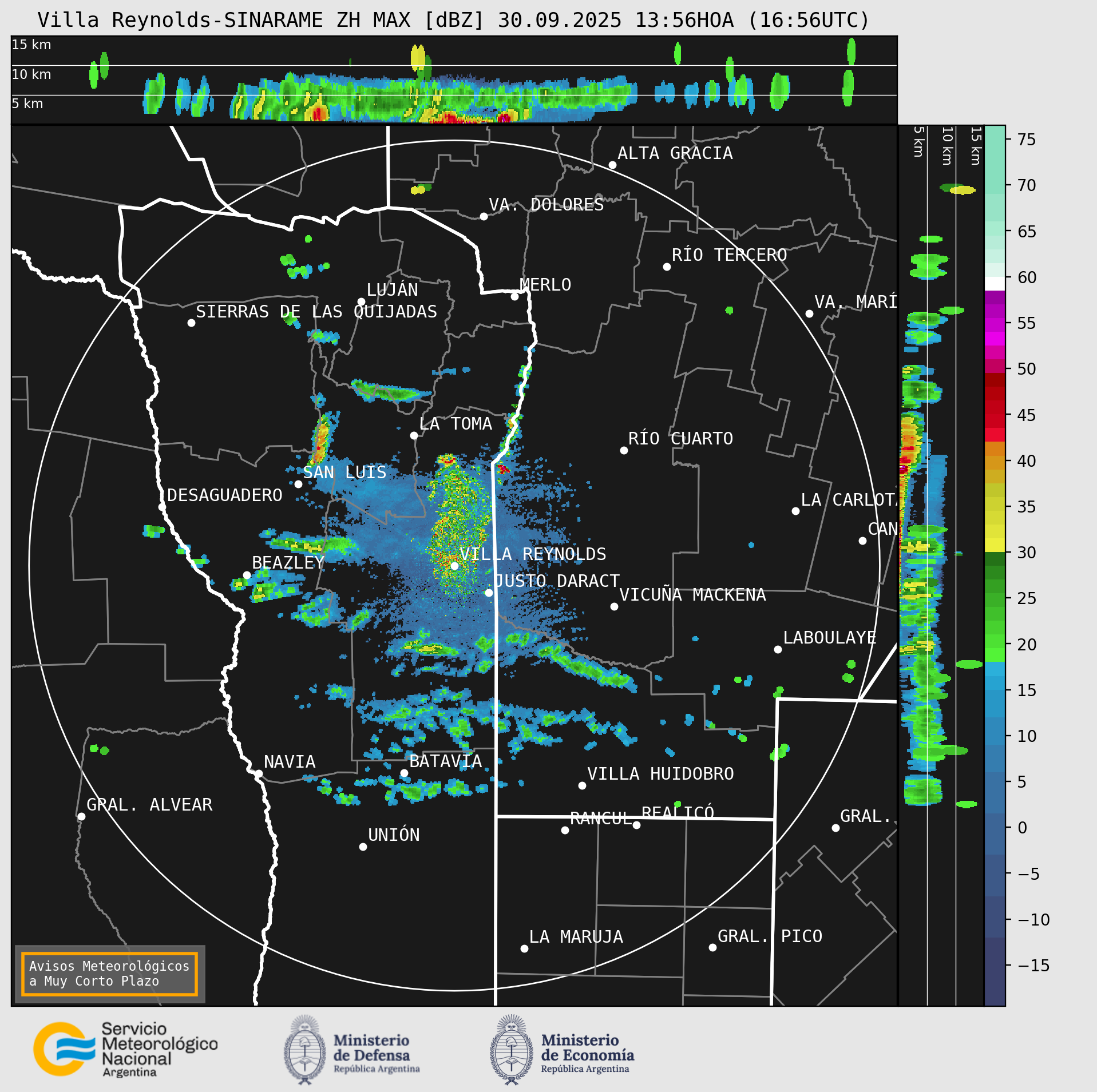Click the 15 km label in top cross-section
1097x1092 pixels.
(31, 45)
